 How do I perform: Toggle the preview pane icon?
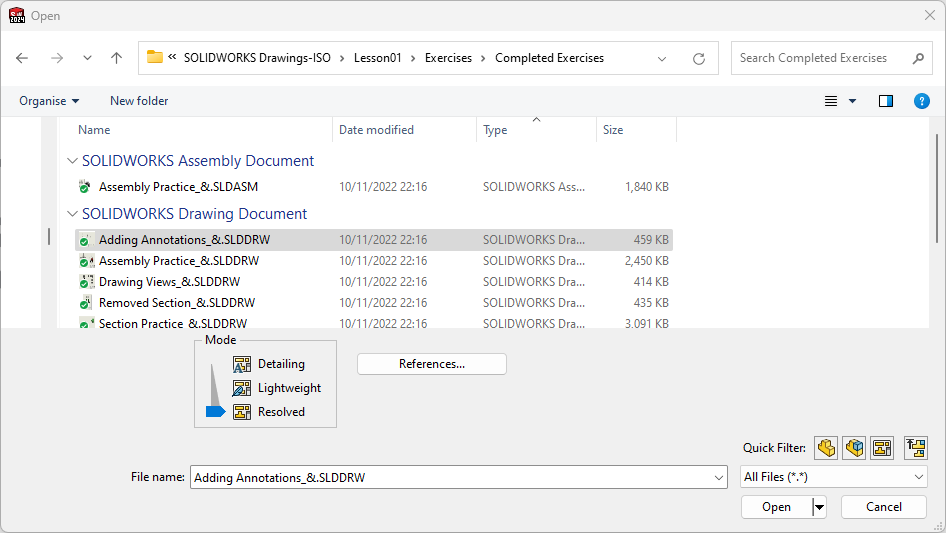[886, 101]
